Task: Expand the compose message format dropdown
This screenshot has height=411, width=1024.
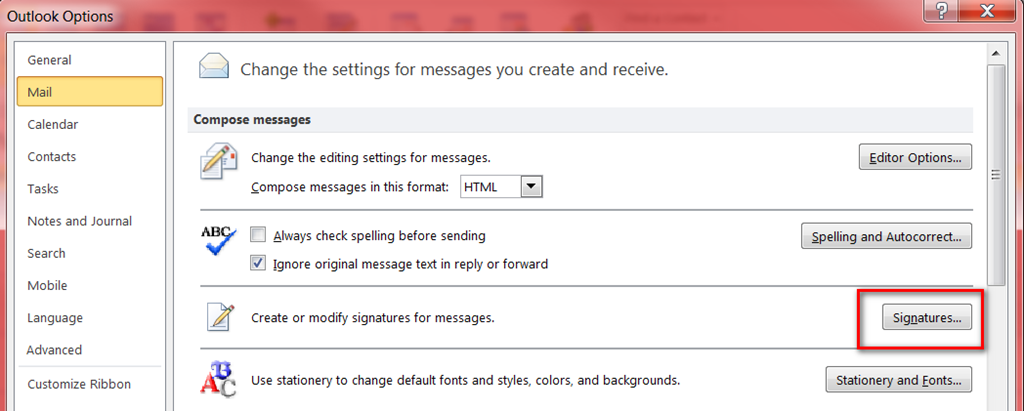Action: (532, 187)
